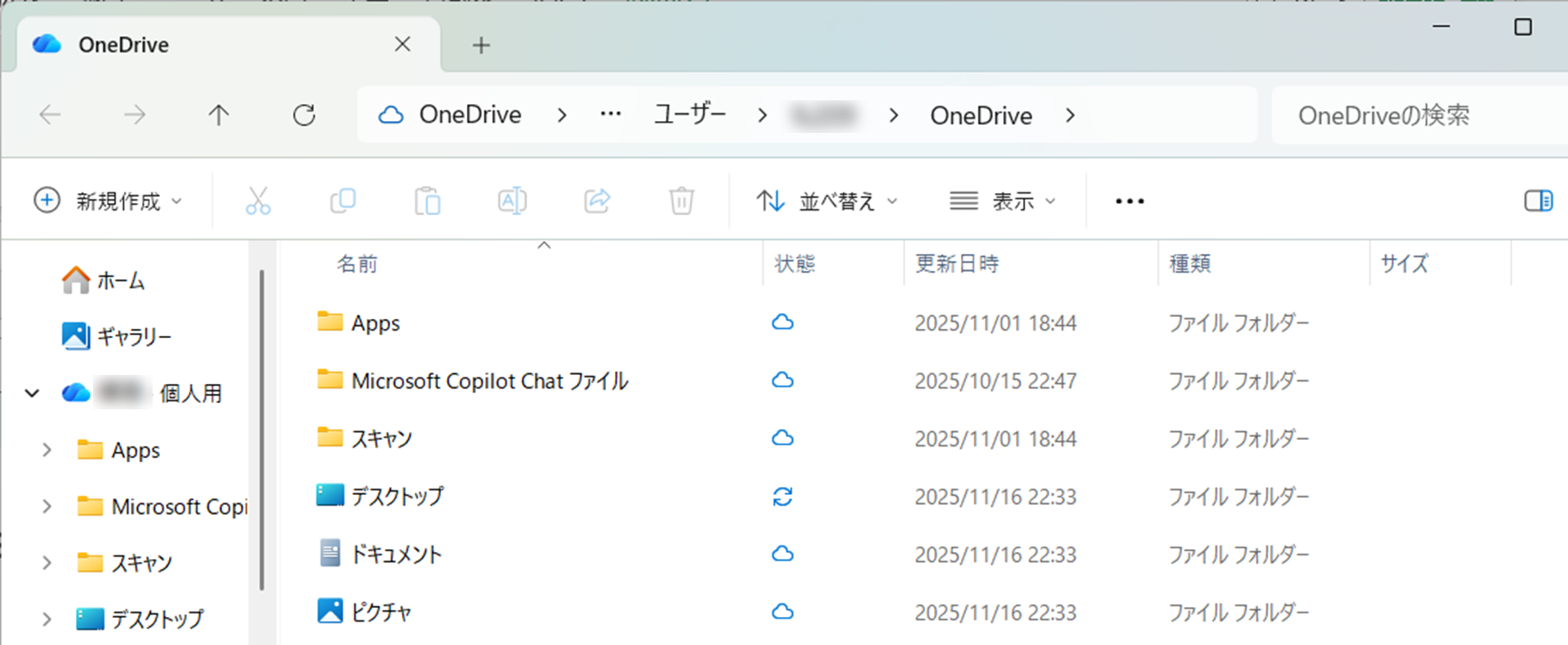Click the Paste clipboard icon
This screenshot has height=645, width=1568.
coord(427,201)
